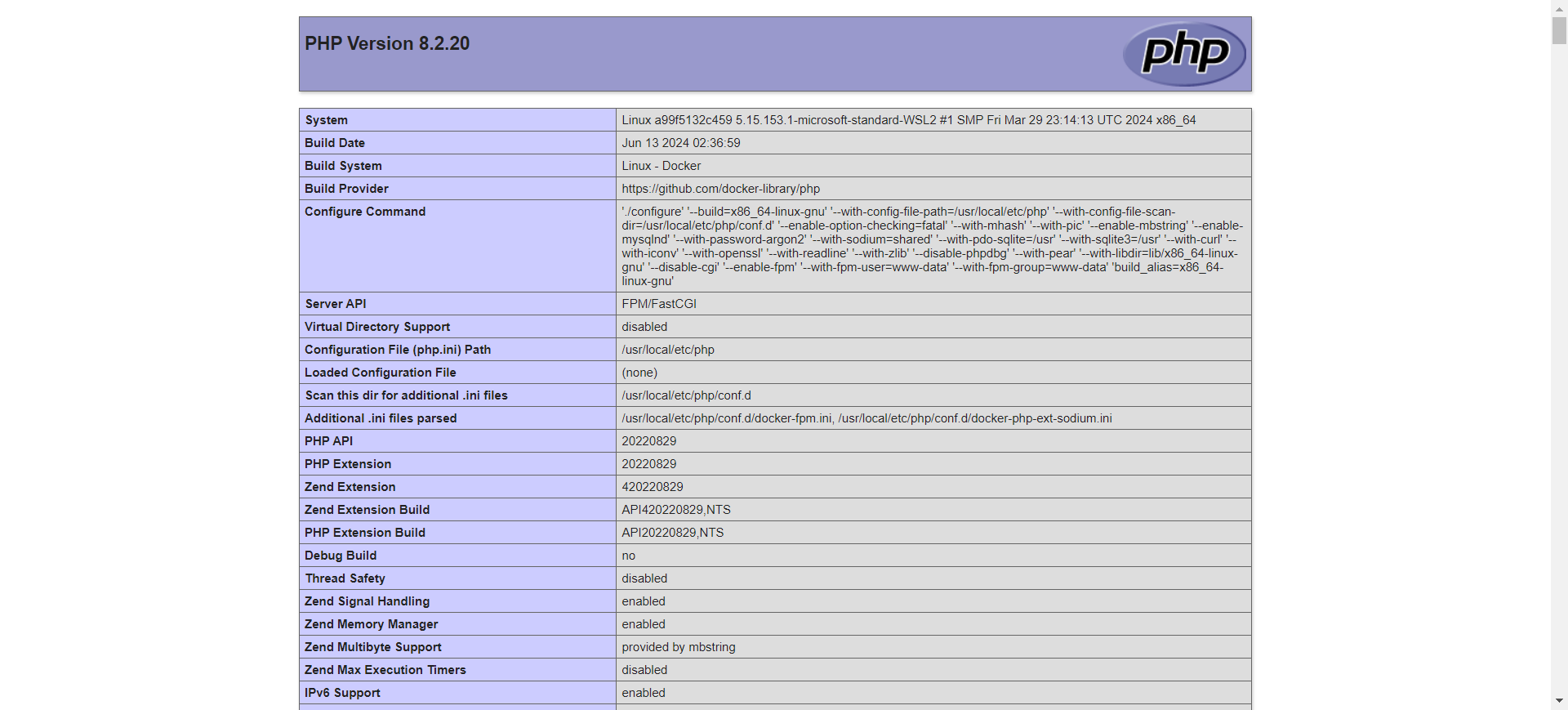This screenshot has width=1568, height=710.
Task: Click the github.com/docker-library/php value
Action: (721, 189)
